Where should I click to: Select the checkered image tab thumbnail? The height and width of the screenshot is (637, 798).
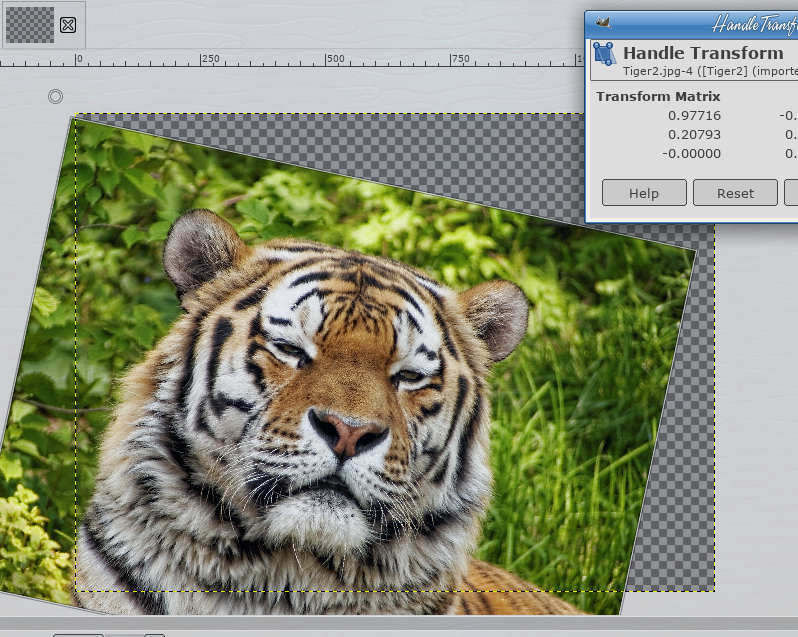pos(30,25)
